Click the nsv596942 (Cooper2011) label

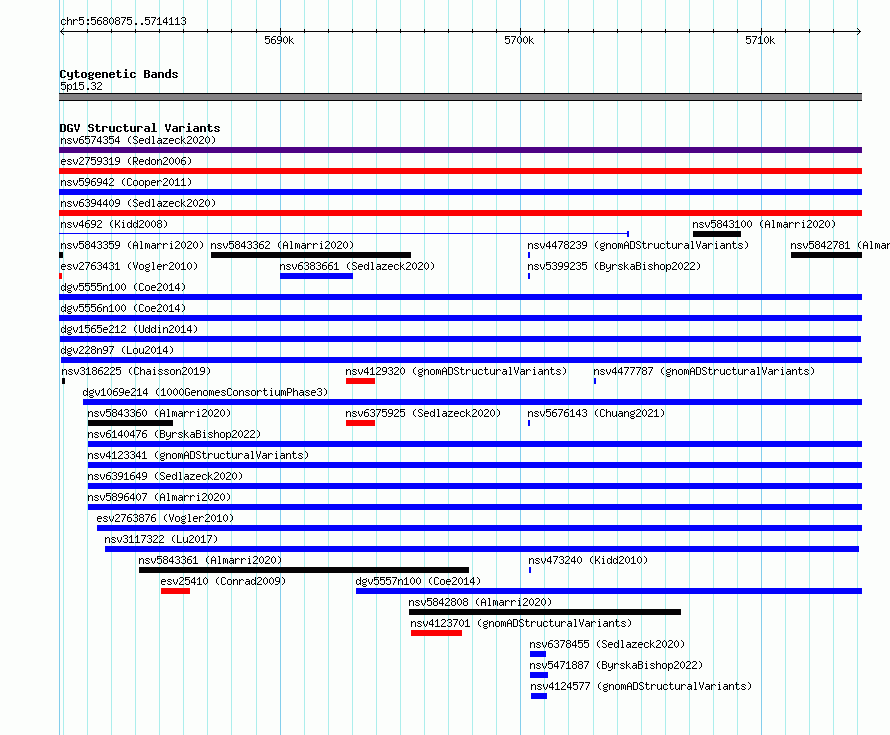coord(126,182)
